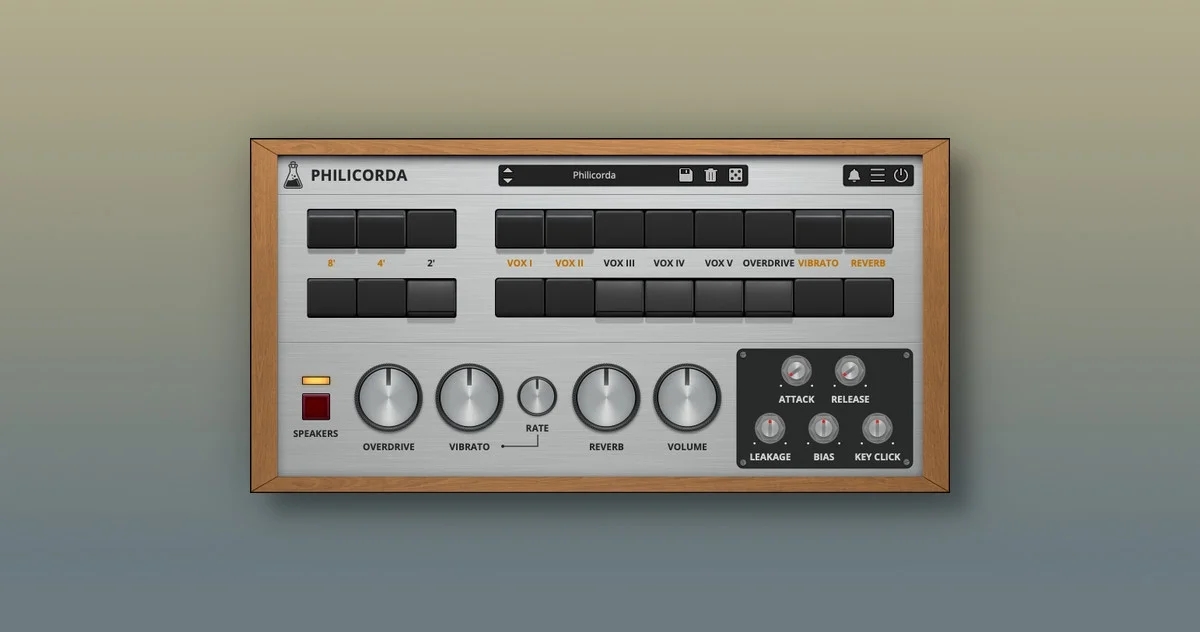
Task: Toggle the upper VOX IV key
Action: click(669, 229)
